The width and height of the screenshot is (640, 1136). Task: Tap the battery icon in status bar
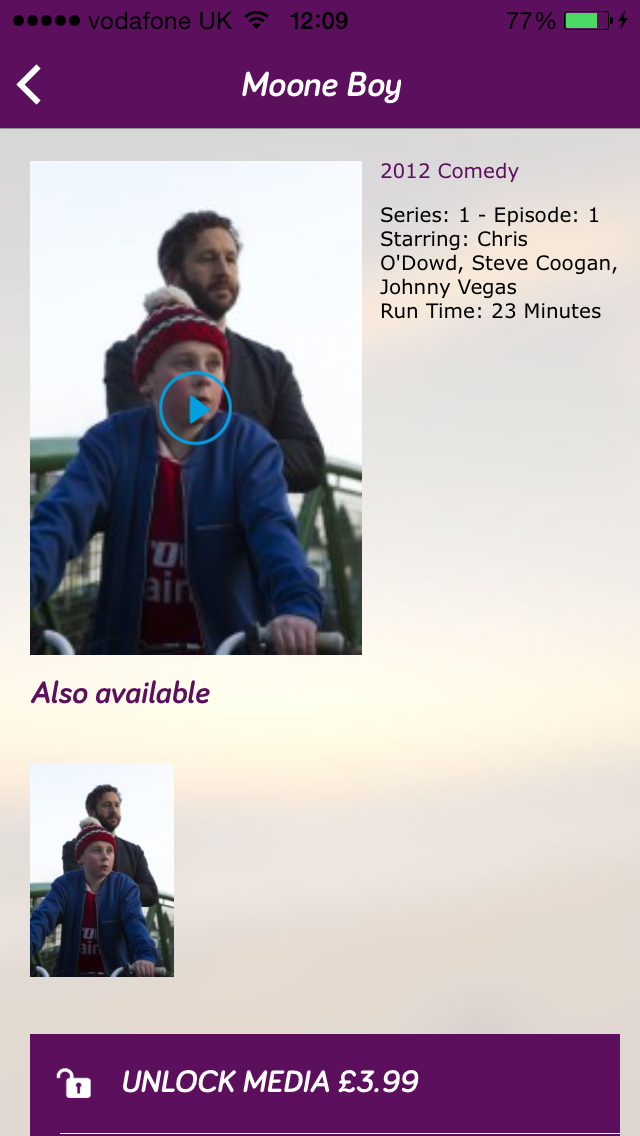pyautogui.click(x=588, y=20)
